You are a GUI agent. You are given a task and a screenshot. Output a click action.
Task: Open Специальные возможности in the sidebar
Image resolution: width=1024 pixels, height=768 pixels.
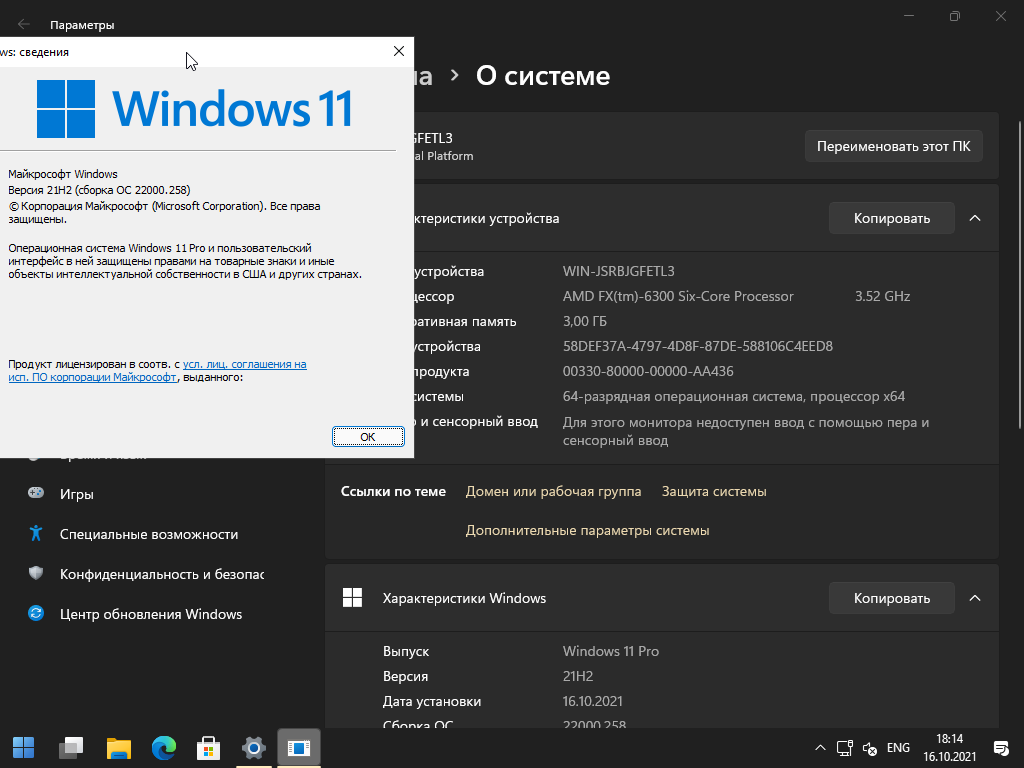point(148,534)
